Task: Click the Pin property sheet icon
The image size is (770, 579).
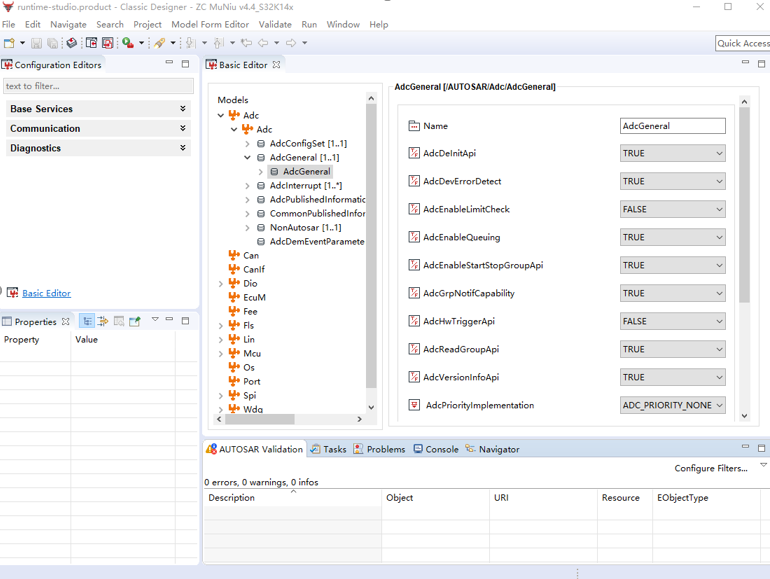Action: coord(134,321)
